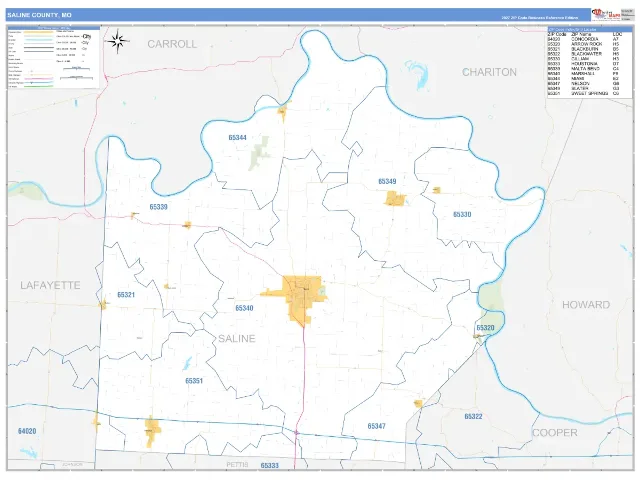640x480 pixels.
Task: Click the ZIP Name column heading
Action: 580,34
